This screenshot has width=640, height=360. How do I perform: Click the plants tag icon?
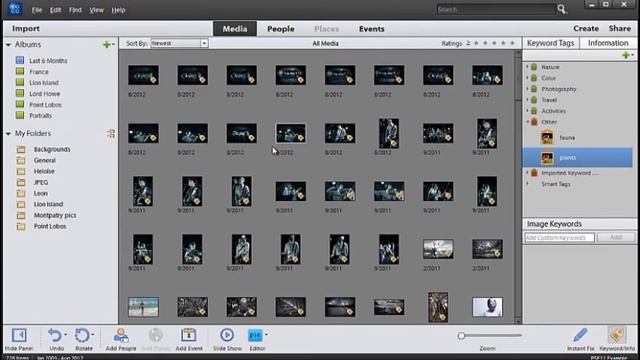coord(547,158)
